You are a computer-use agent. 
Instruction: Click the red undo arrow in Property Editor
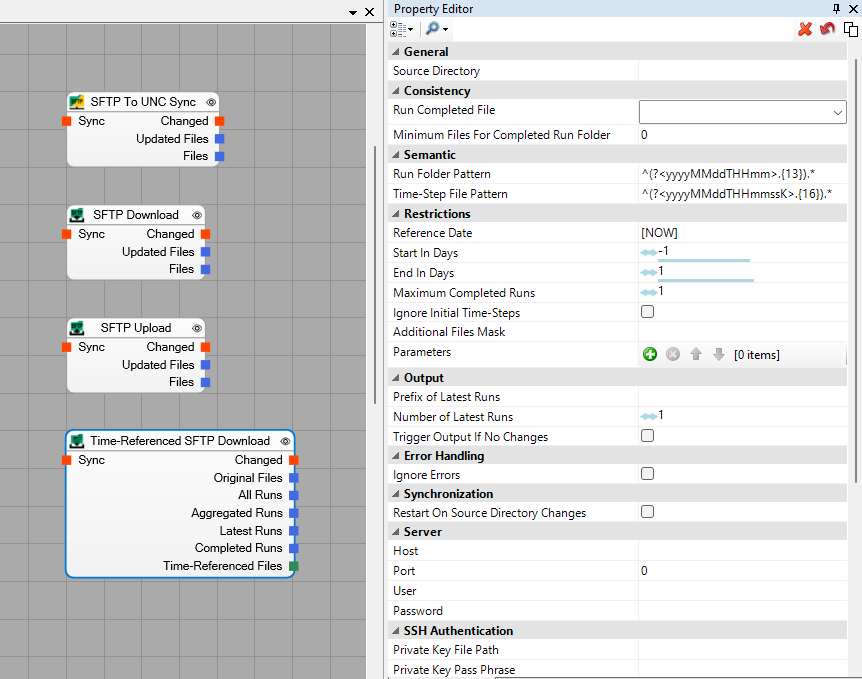tap(827, 29)
